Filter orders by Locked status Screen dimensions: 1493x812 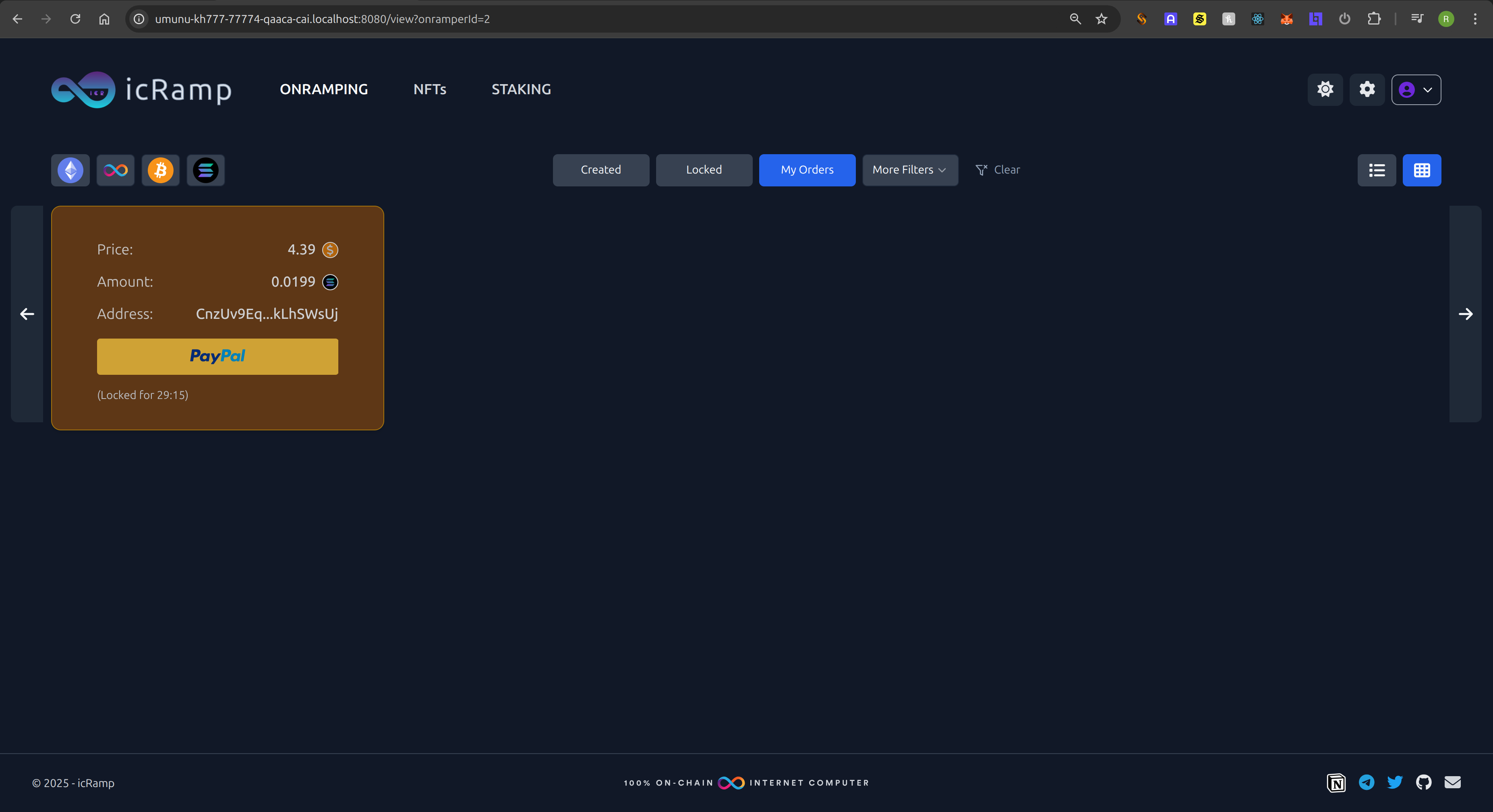tap(704, 170)
